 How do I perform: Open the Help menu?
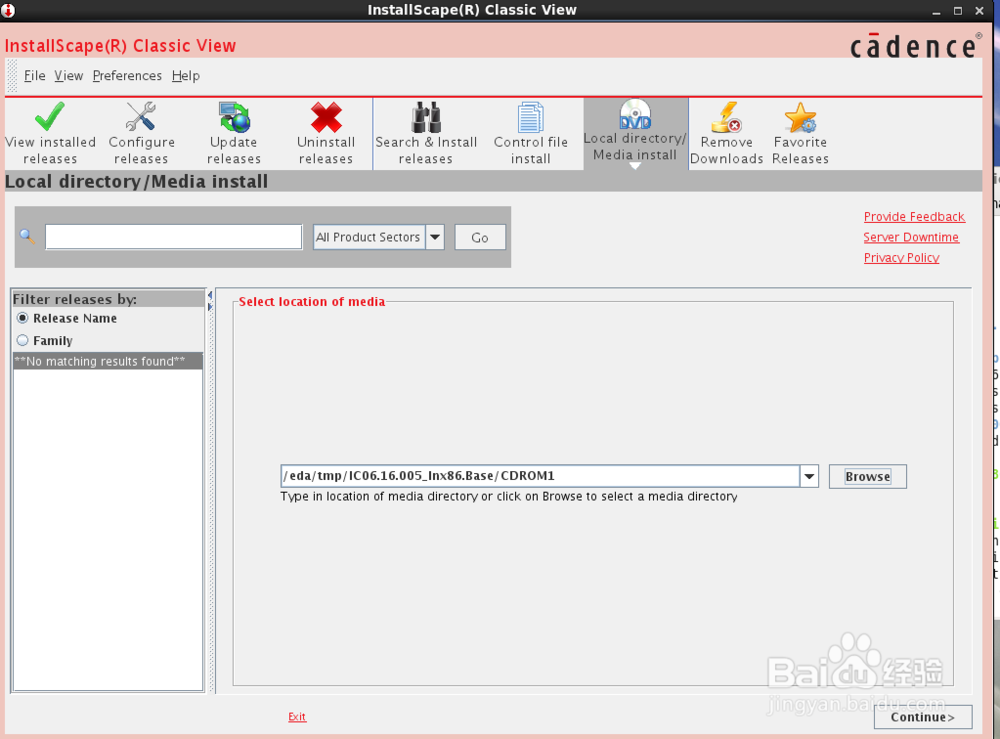(x=186, y=76)
